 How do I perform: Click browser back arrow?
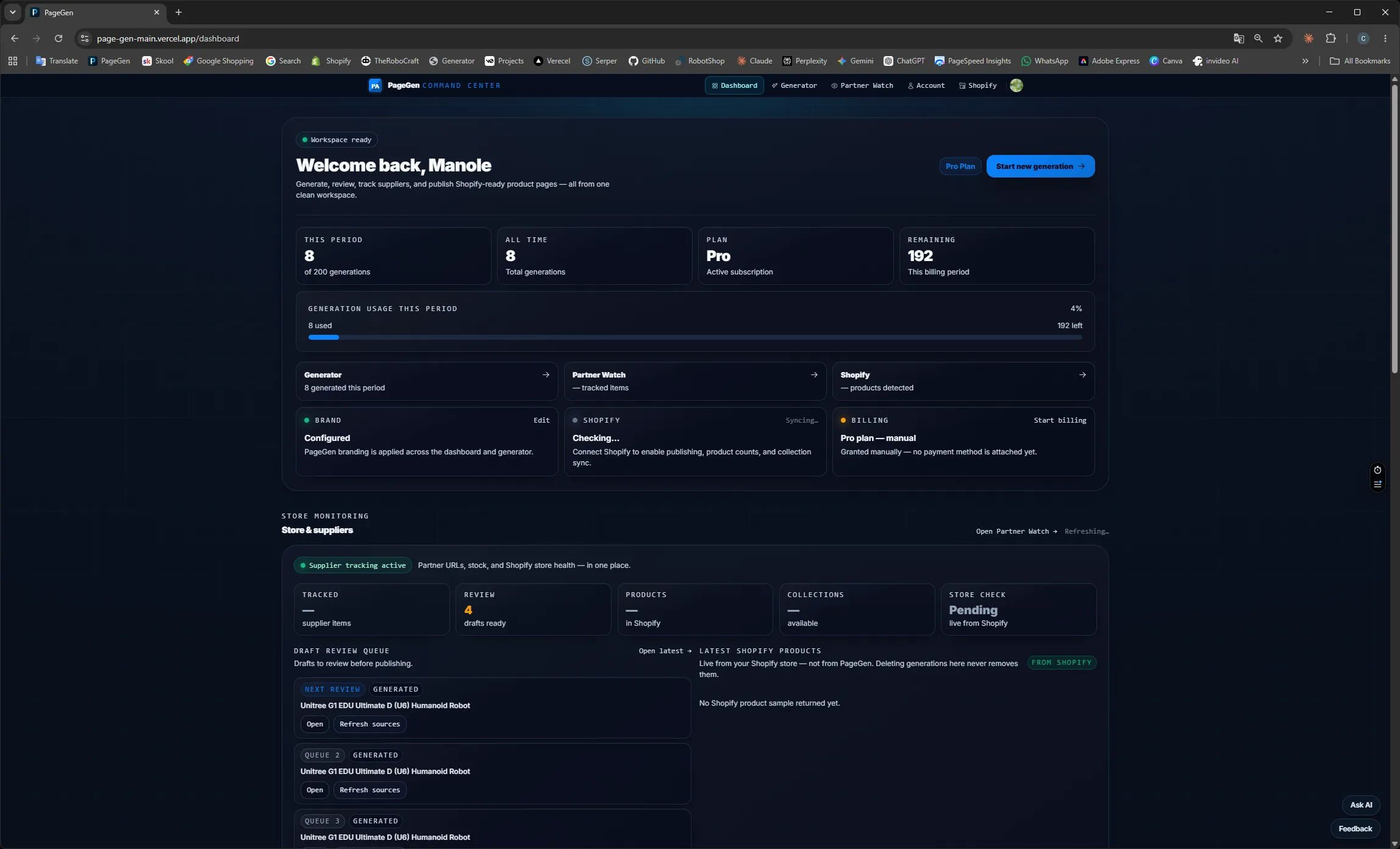pyautogui.click(x=15, y=38)
